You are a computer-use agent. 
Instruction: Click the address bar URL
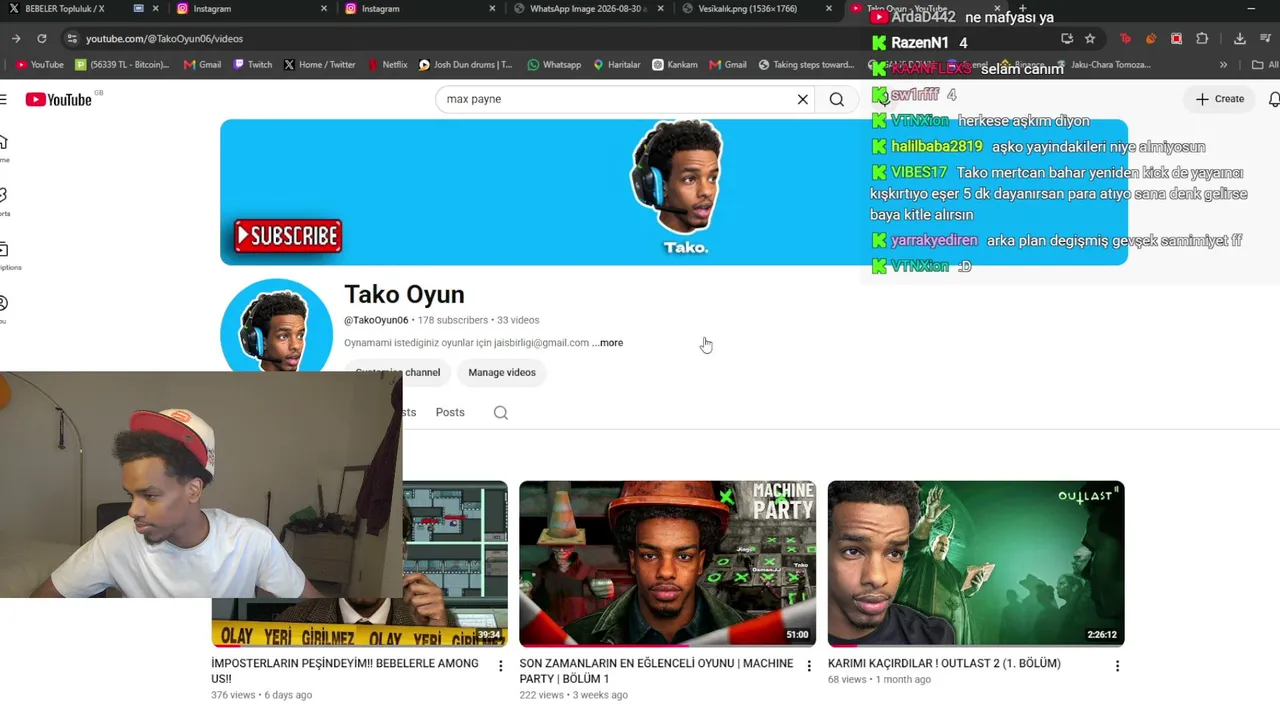[164, 39]
